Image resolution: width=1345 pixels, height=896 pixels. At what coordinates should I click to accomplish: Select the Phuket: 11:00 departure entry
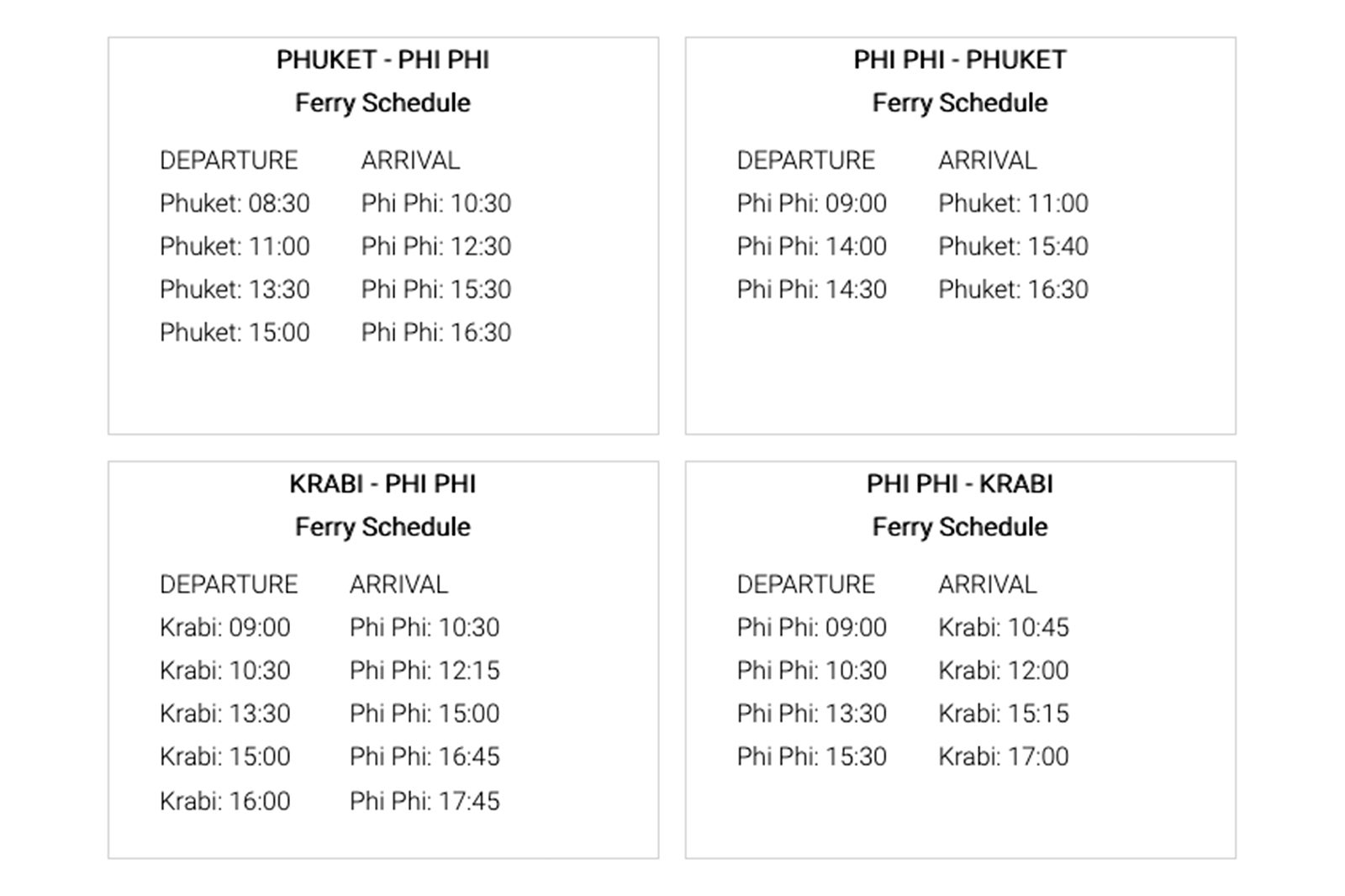235,246
